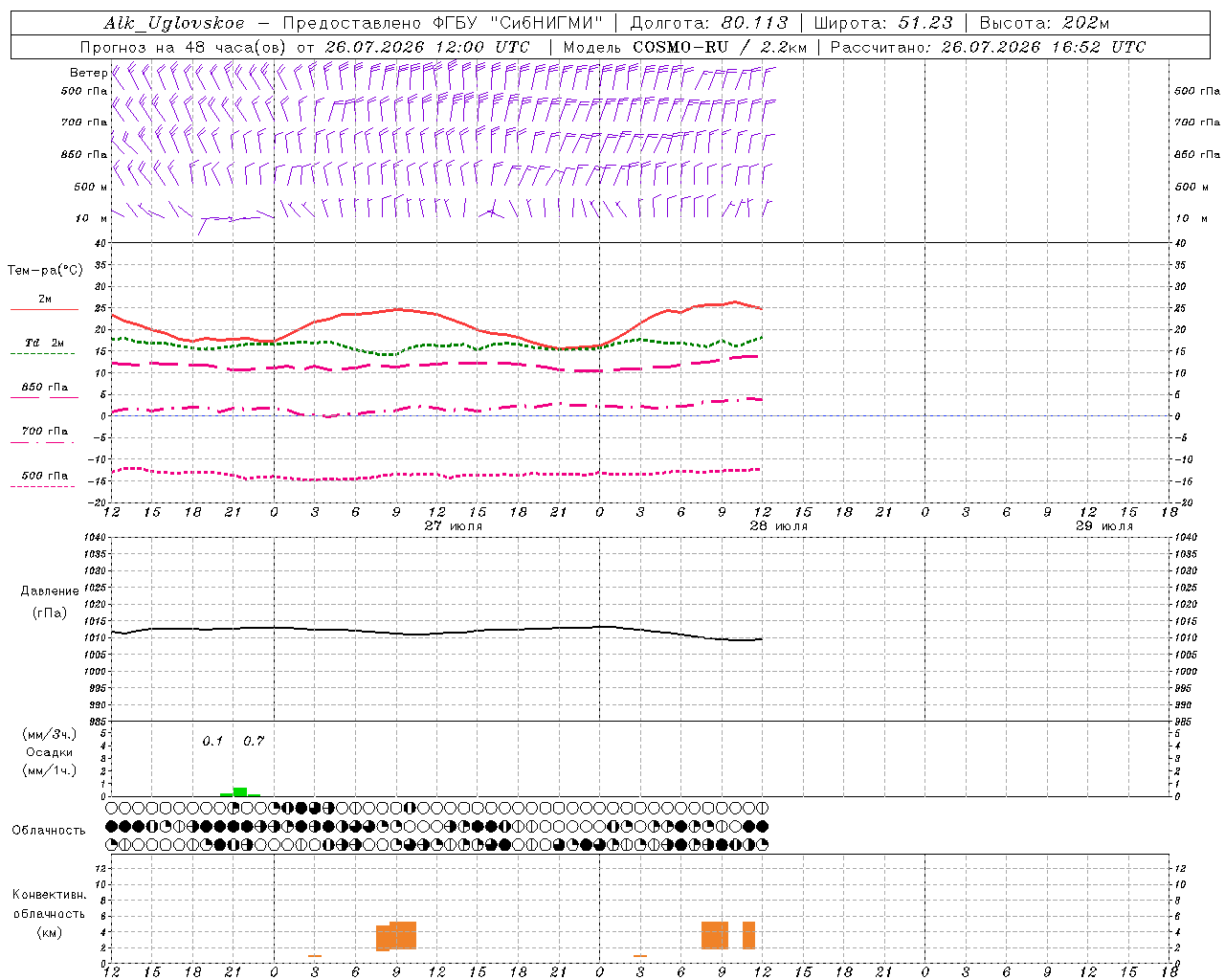The image size is (1225, 980).
Task: Click the Долгота 80.113 header field
Action: click(x=709, y=23)
